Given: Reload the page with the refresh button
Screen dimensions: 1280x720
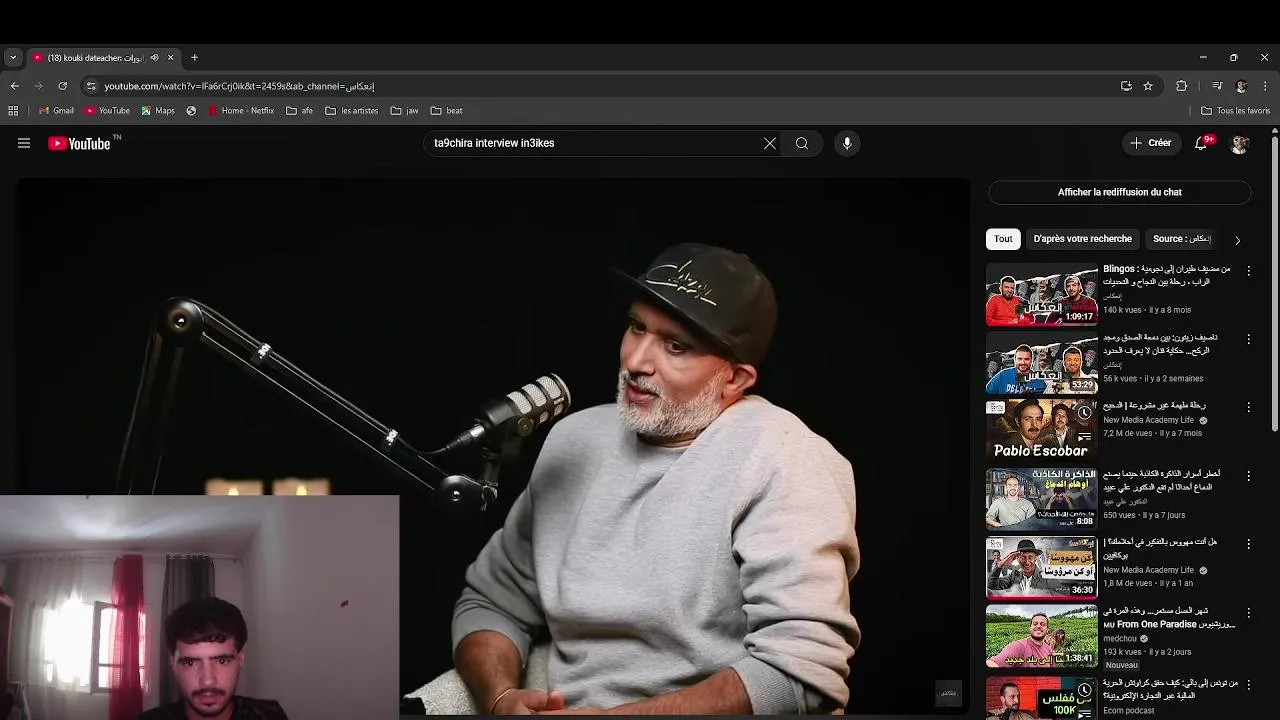Looking at the screenshot, I should tap(62, 86).
